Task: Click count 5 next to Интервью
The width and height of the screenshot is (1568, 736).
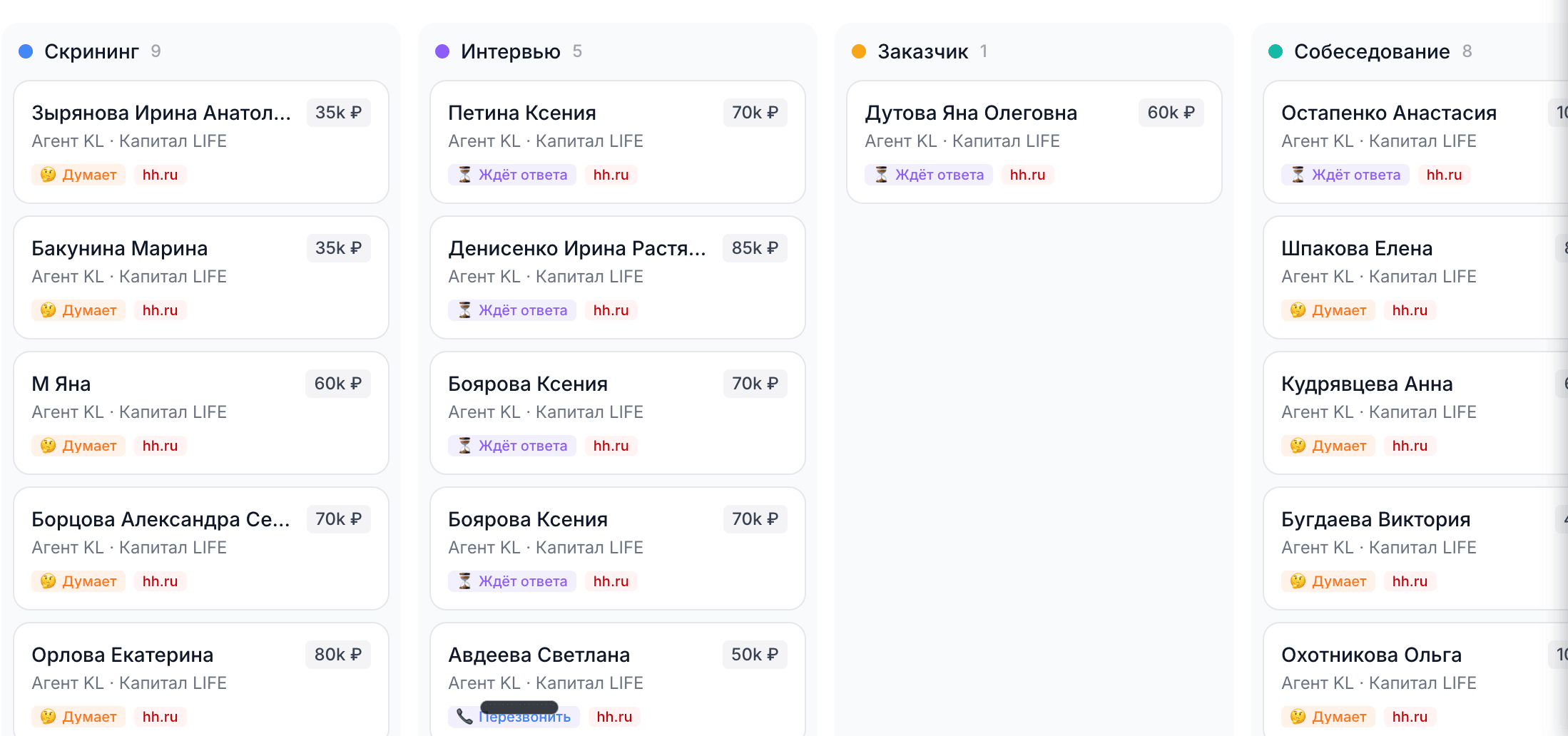Action: [x=577, y=51]
